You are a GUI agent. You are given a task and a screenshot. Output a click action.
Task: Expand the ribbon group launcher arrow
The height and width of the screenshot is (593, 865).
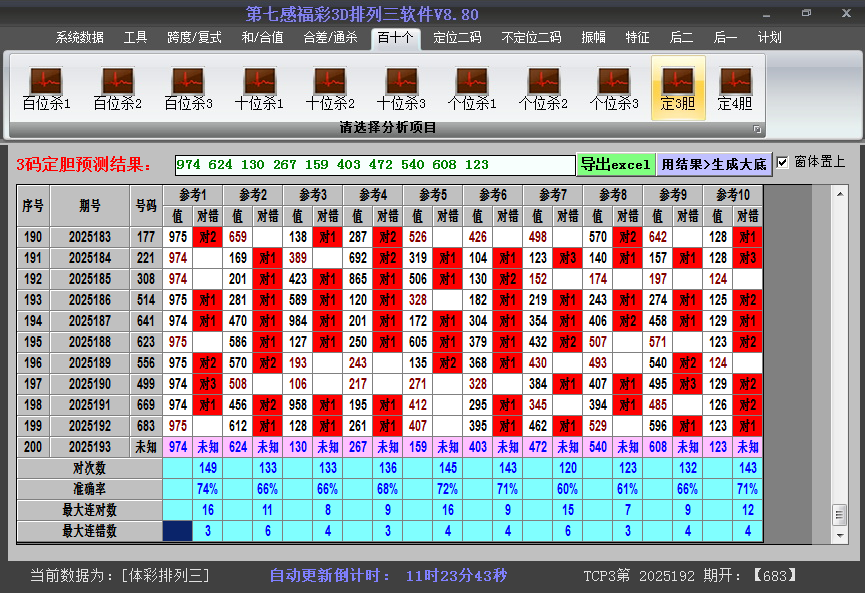[757, 129]
